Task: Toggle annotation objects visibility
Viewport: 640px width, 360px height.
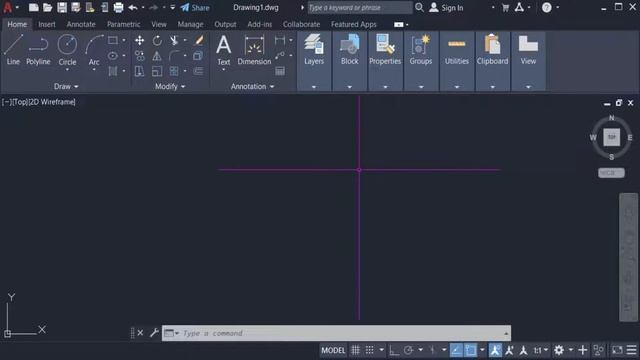Action: click(x=495, y=350)
